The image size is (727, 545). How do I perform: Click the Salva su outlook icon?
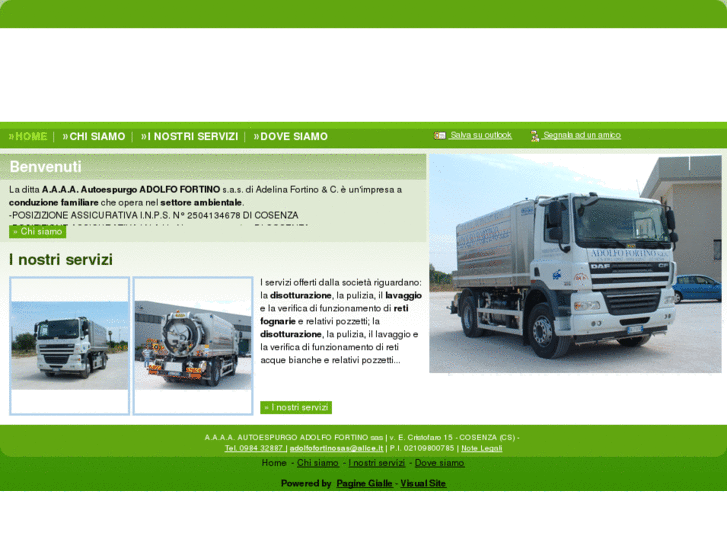coord(440,135)
